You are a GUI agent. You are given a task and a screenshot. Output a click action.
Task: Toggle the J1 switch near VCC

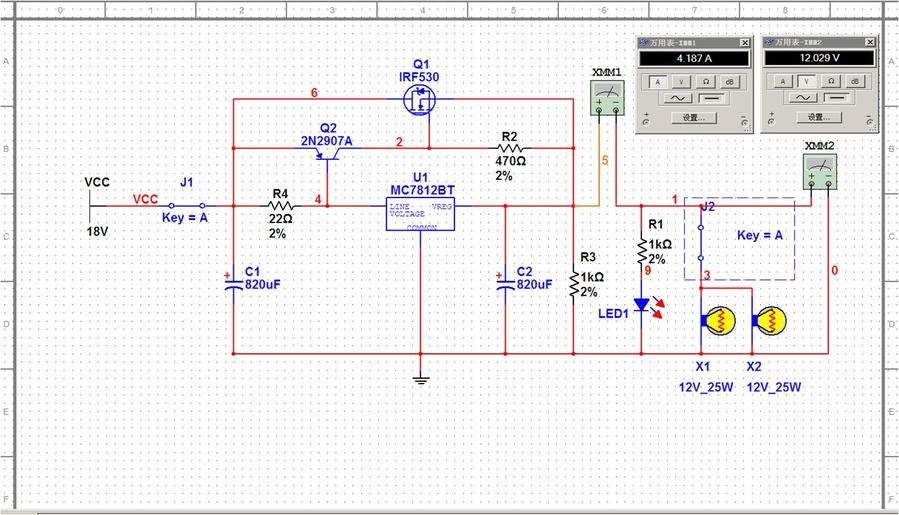coord(186,204)
